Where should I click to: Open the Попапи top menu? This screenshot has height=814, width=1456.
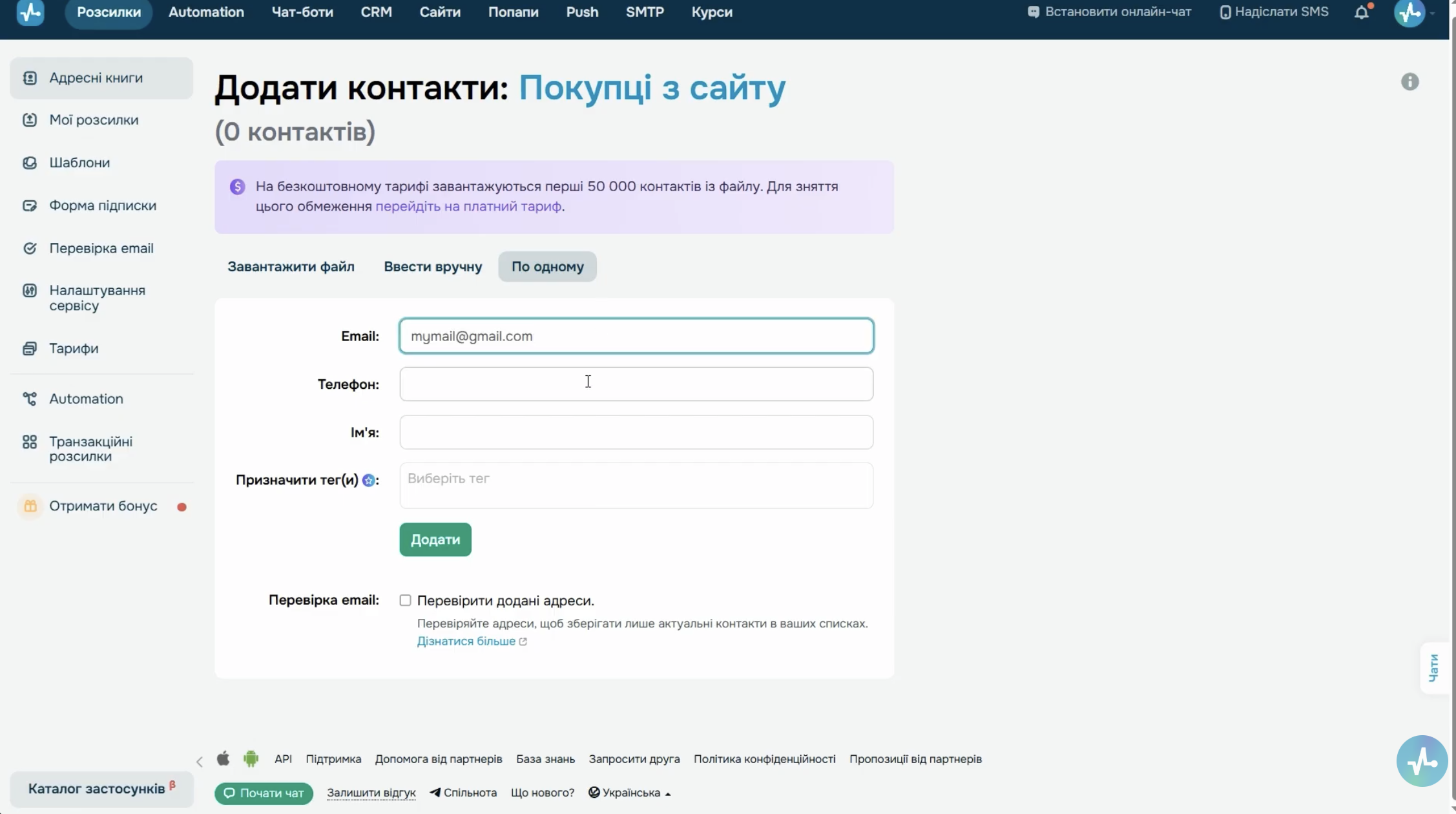(513, 12)
